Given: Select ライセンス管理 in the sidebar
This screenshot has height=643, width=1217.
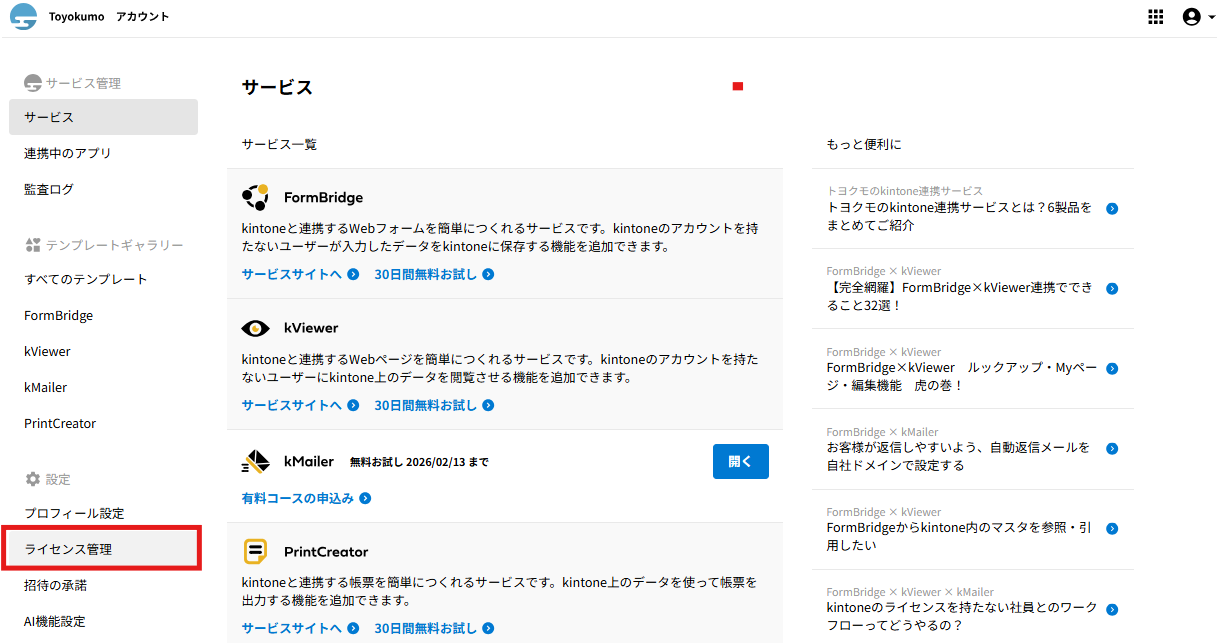Looking at the screenshot, I should click(x=68, y=549).
